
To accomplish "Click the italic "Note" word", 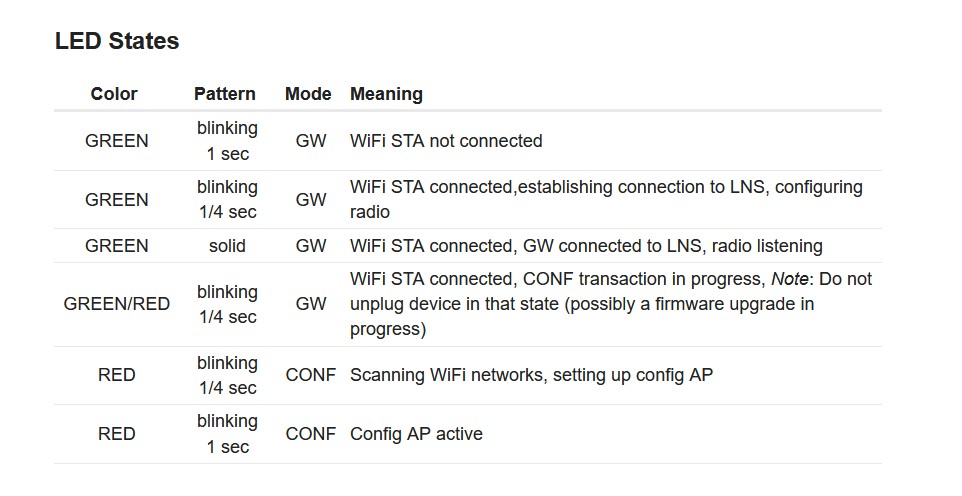I will pyautogui.click(x=789, y=279).
